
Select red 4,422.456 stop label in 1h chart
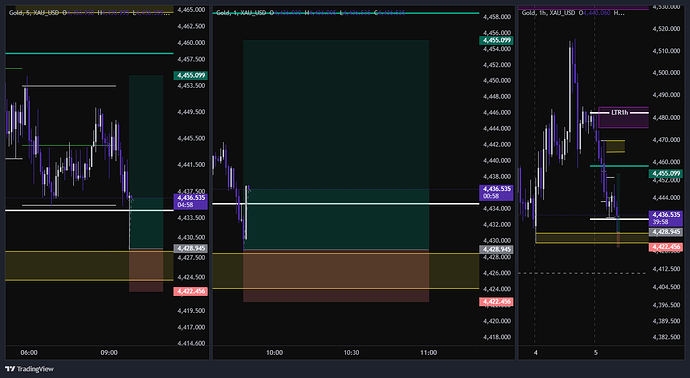pos(666,247)
